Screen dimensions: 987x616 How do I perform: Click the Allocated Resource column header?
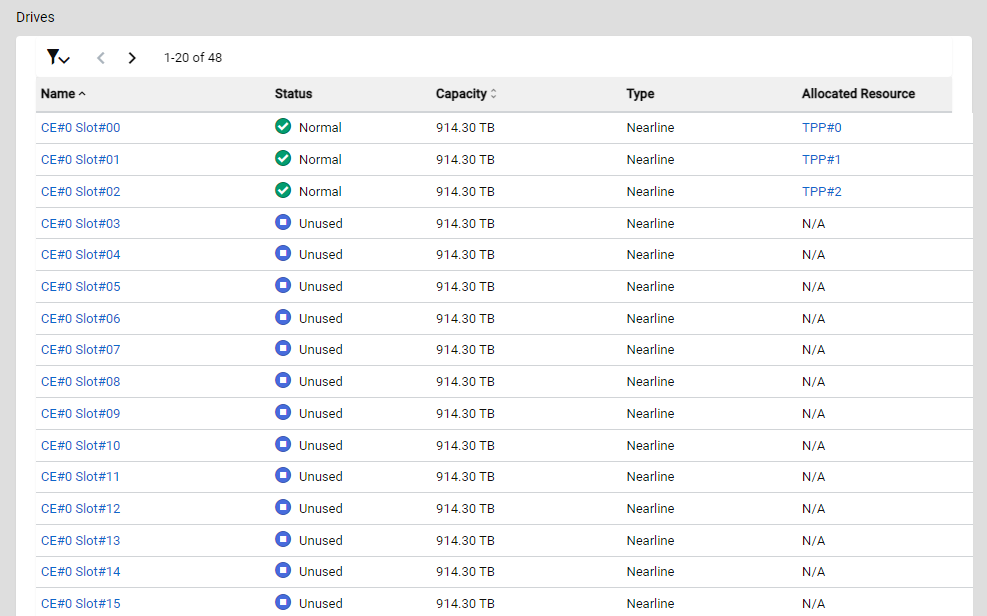pos(858,94)
